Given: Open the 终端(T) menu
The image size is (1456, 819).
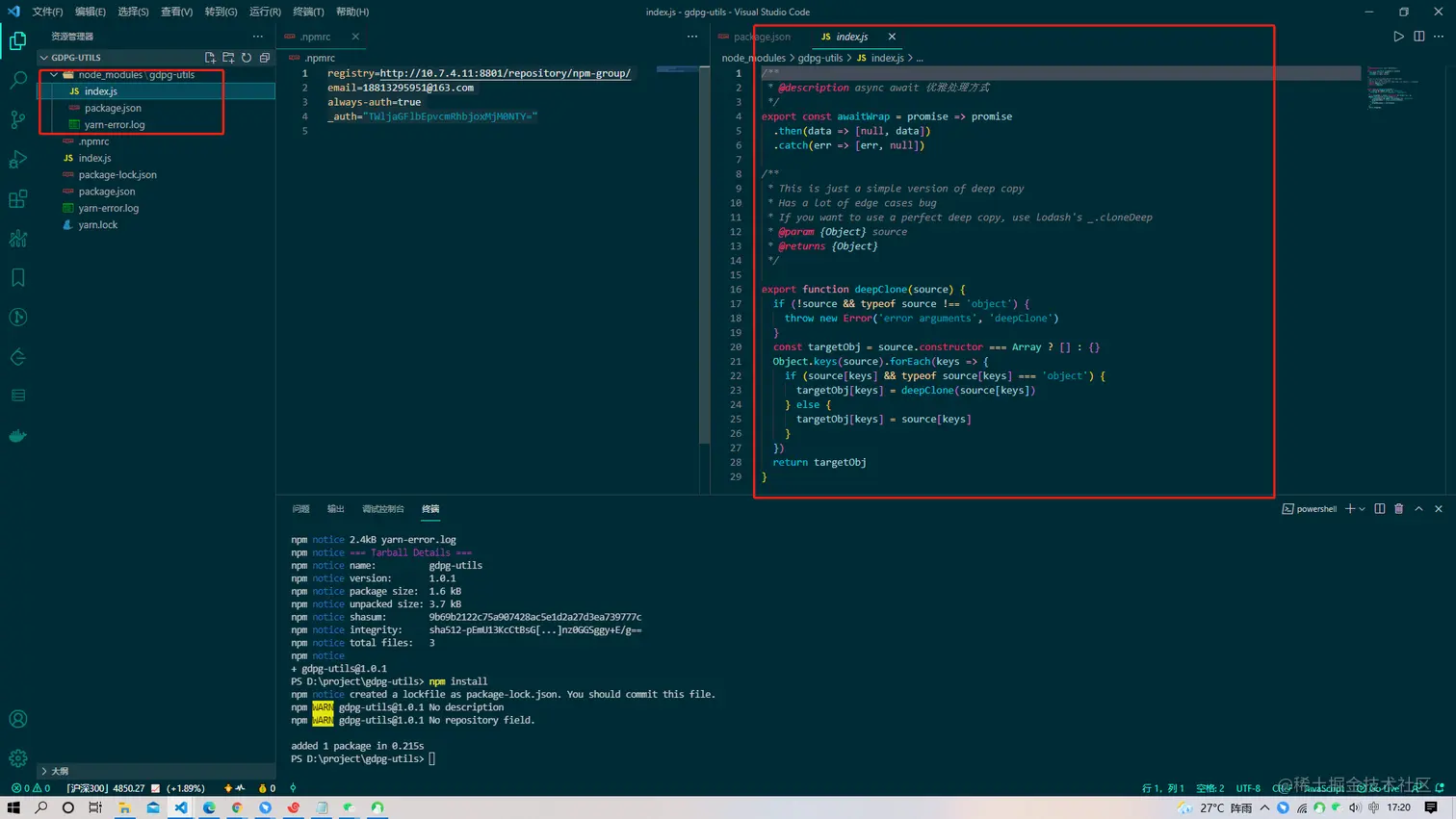Looking at the screenshot, I should 308,12.
